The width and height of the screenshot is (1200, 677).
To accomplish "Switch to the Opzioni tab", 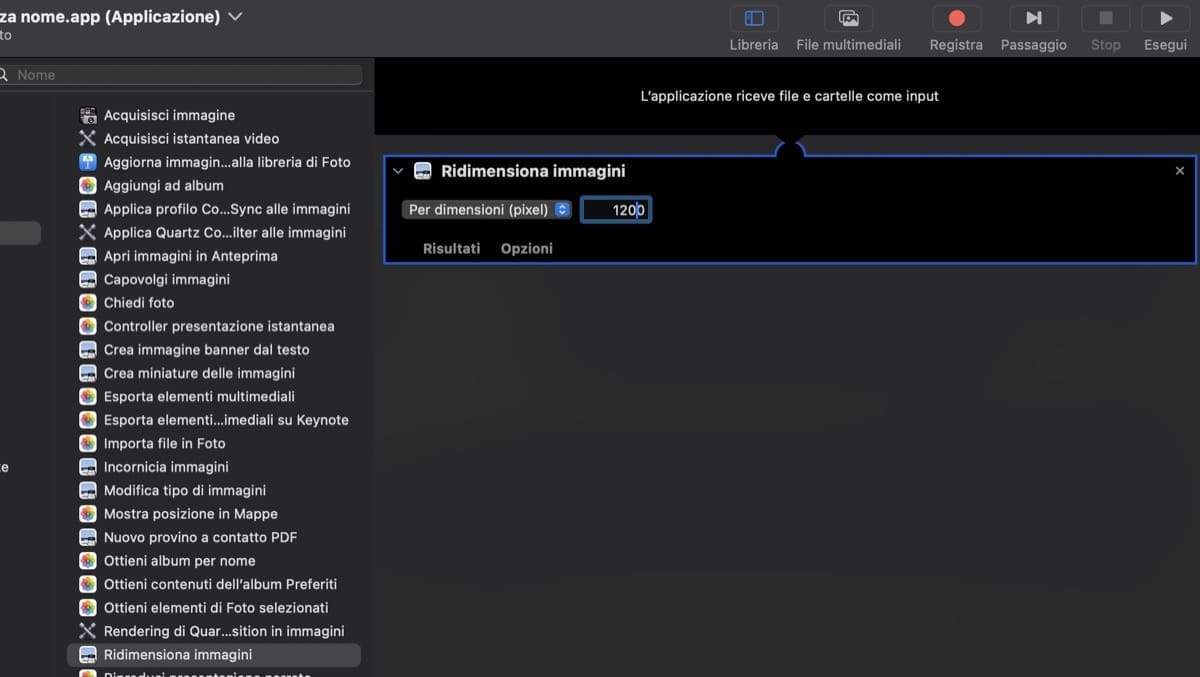I will 527,248.
